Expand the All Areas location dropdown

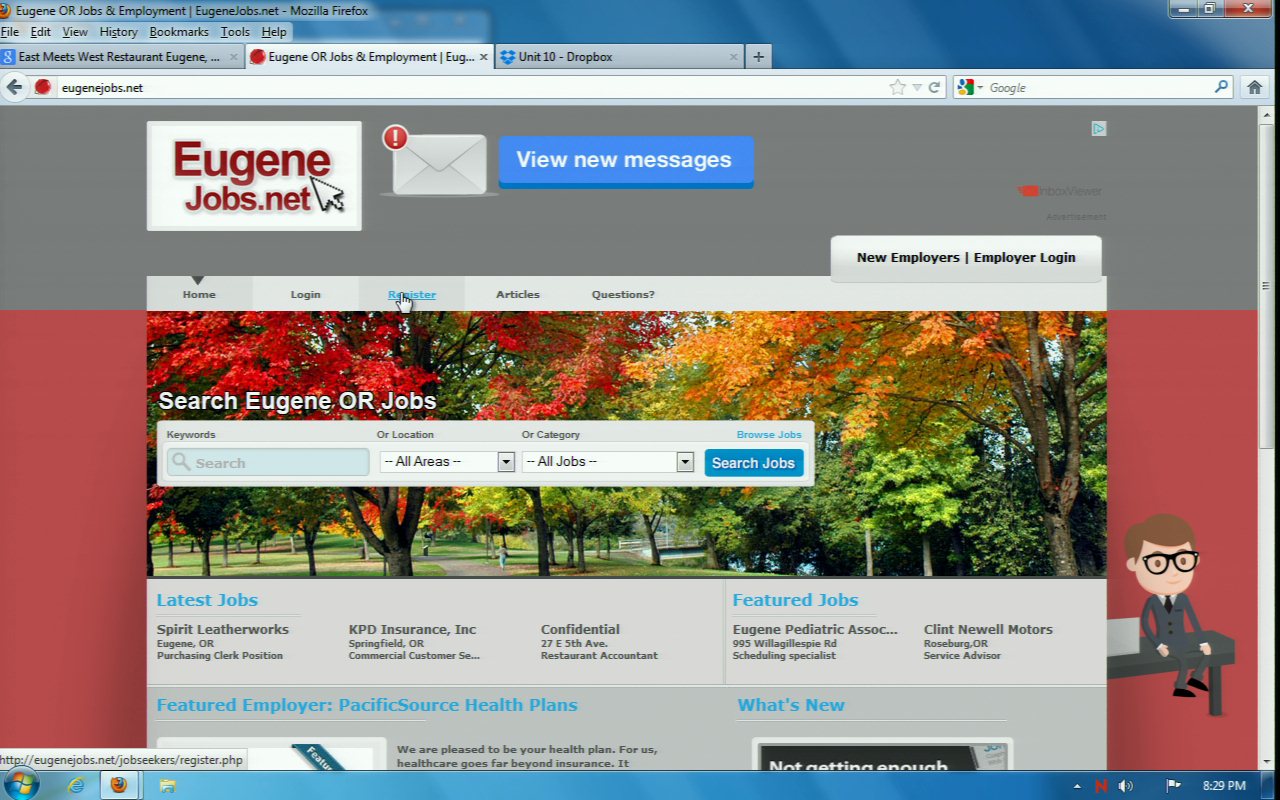click(x=505, y=462)
